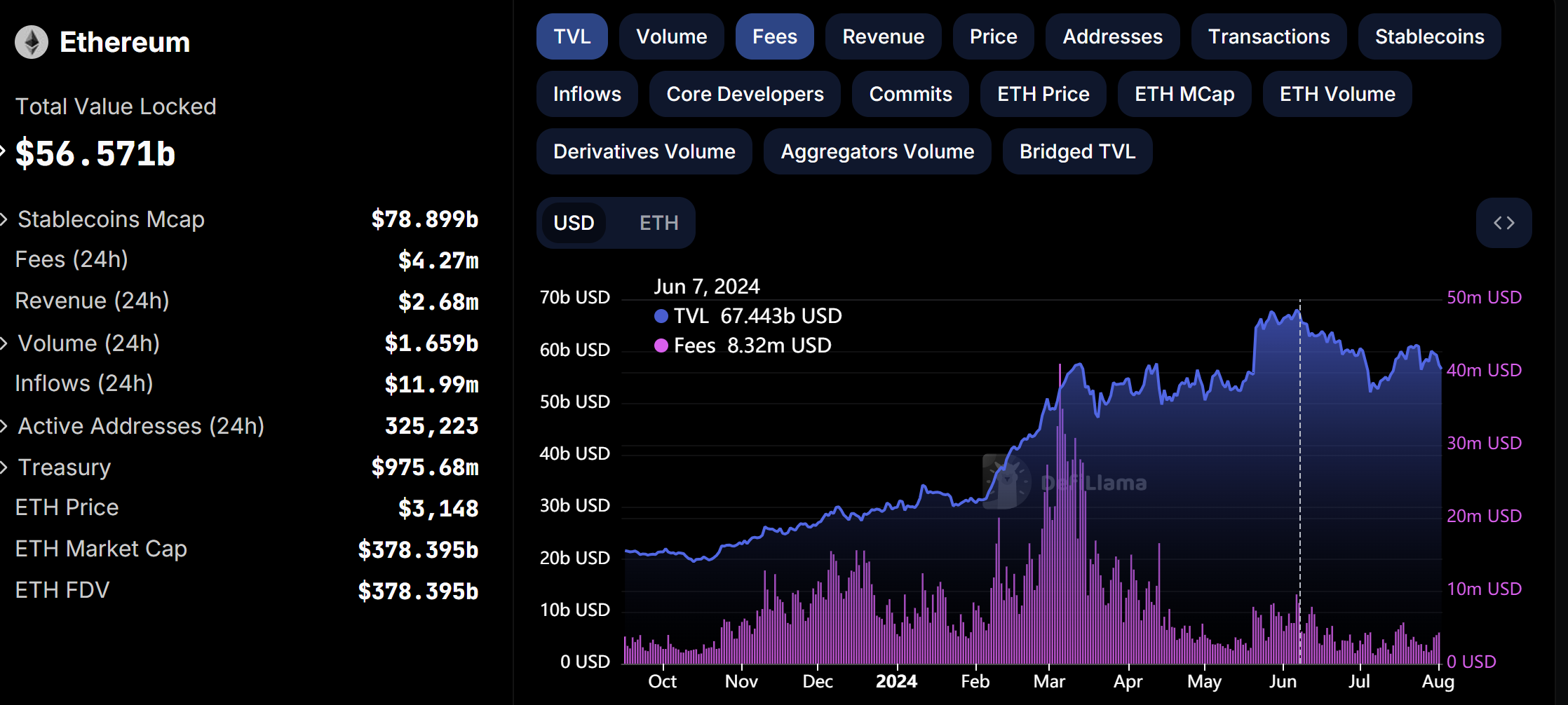The width and height of the screenshot is (1568, 705).
Task: Switch chart denomination to ETH
Action: tap(658, 223)
